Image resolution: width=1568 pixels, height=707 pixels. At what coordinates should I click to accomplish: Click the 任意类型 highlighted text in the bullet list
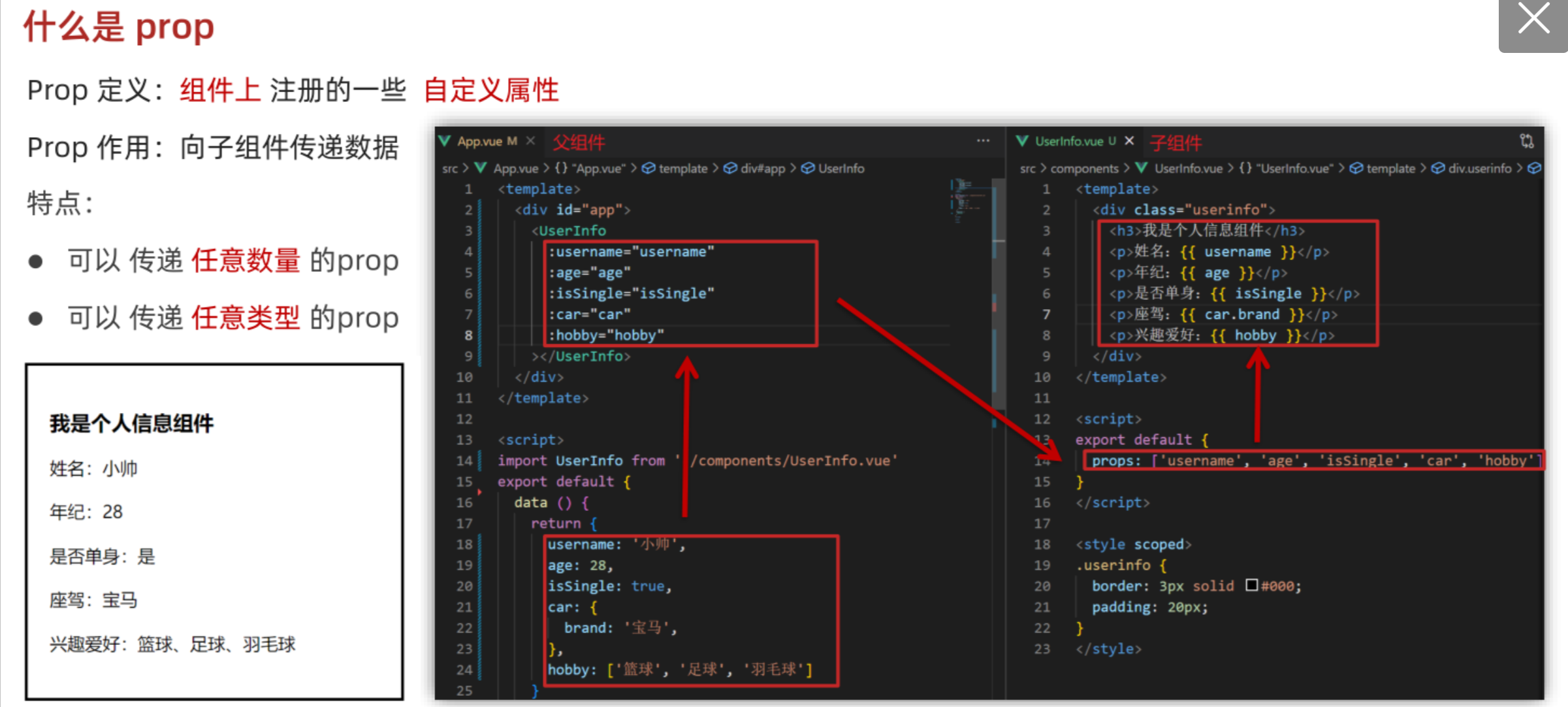[x=246, y=318]
